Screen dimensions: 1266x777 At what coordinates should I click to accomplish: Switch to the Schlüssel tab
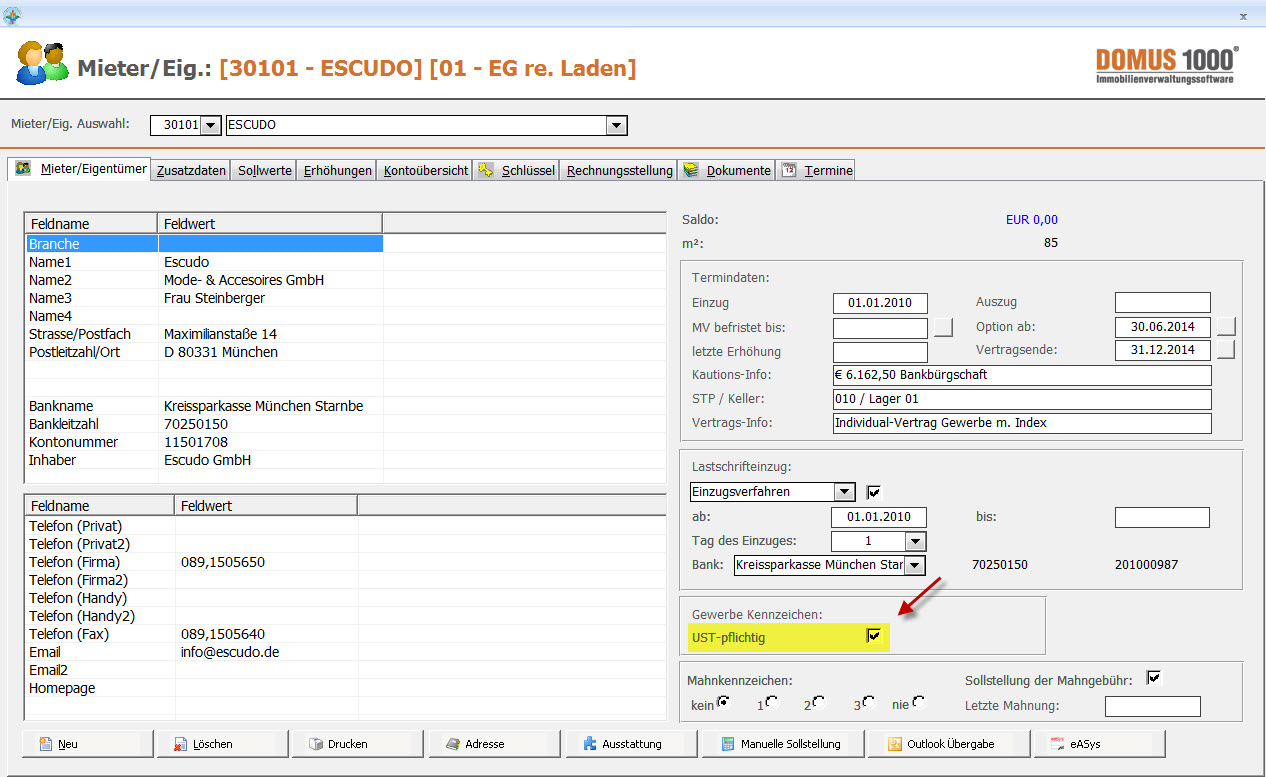(x=516, y=171)
